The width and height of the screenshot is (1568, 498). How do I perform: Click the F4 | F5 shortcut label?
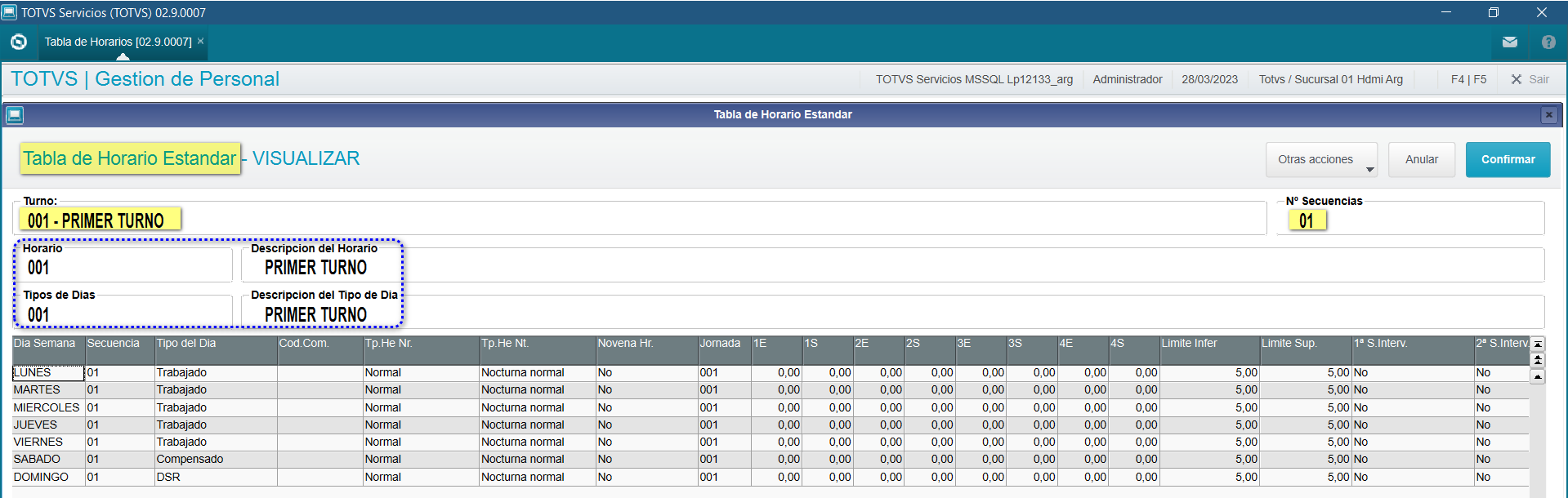coord(1468,79)
